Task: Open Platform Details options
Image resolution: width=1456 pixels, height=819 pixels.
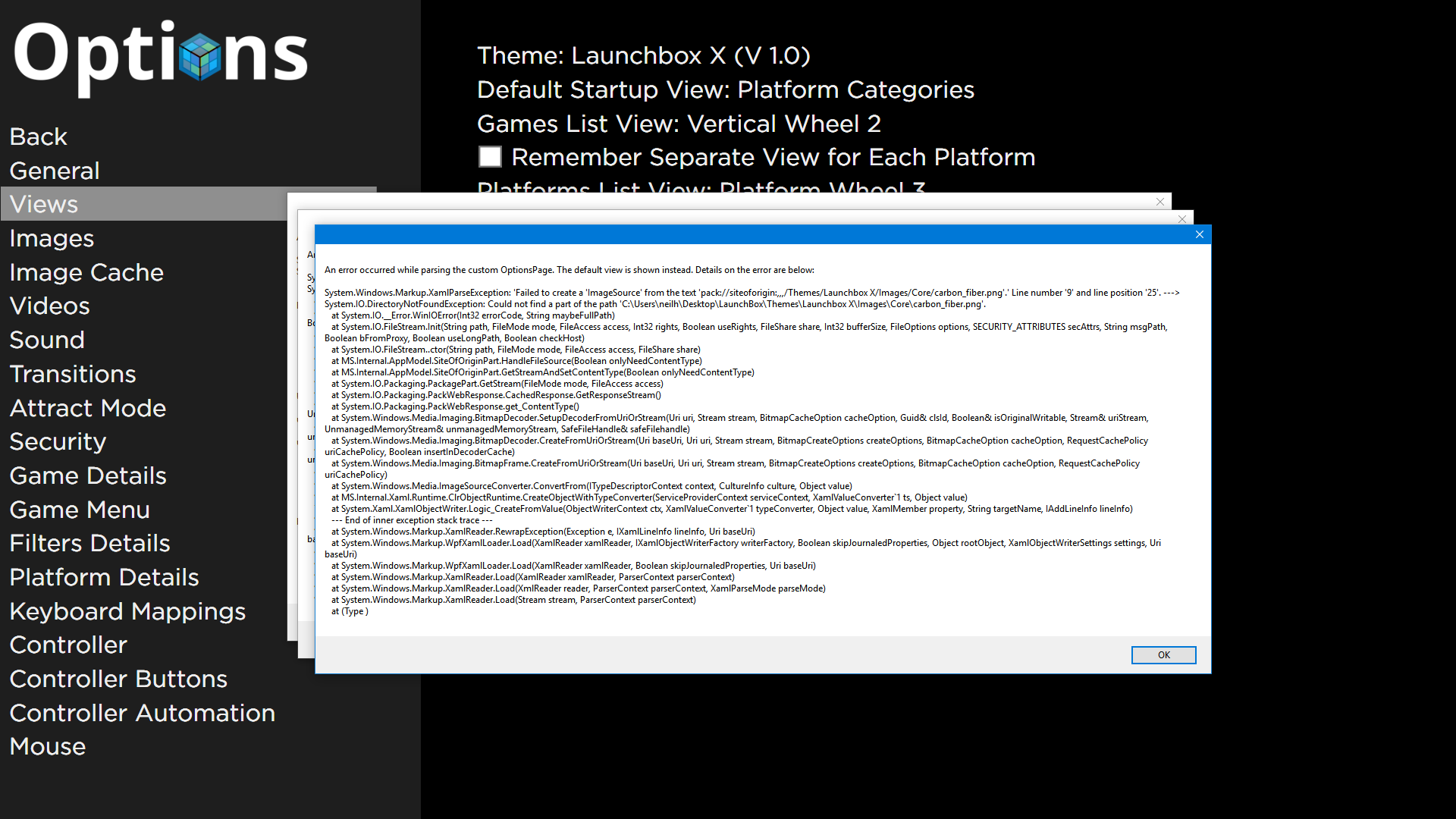Action: 104,577
